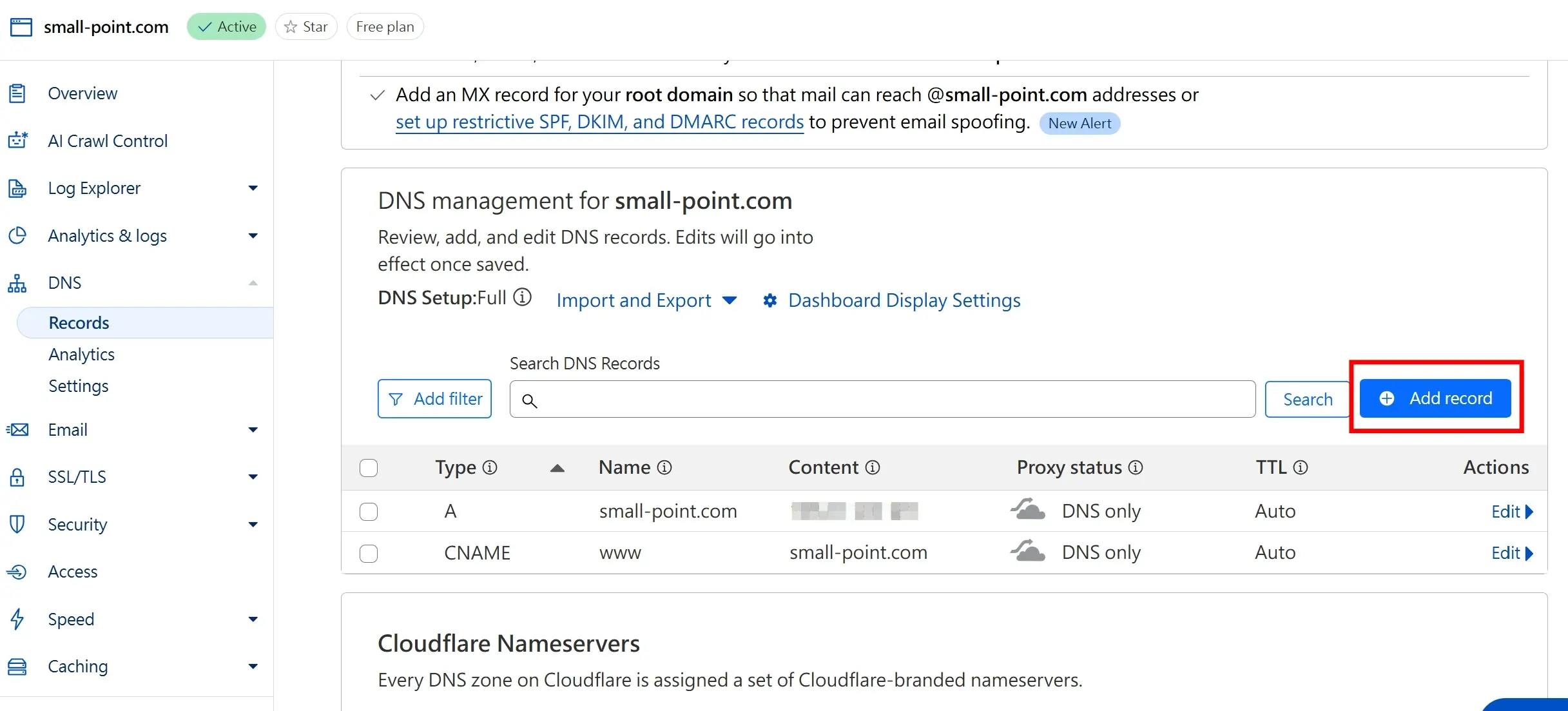Select the A record checkbox

(369, 511)
